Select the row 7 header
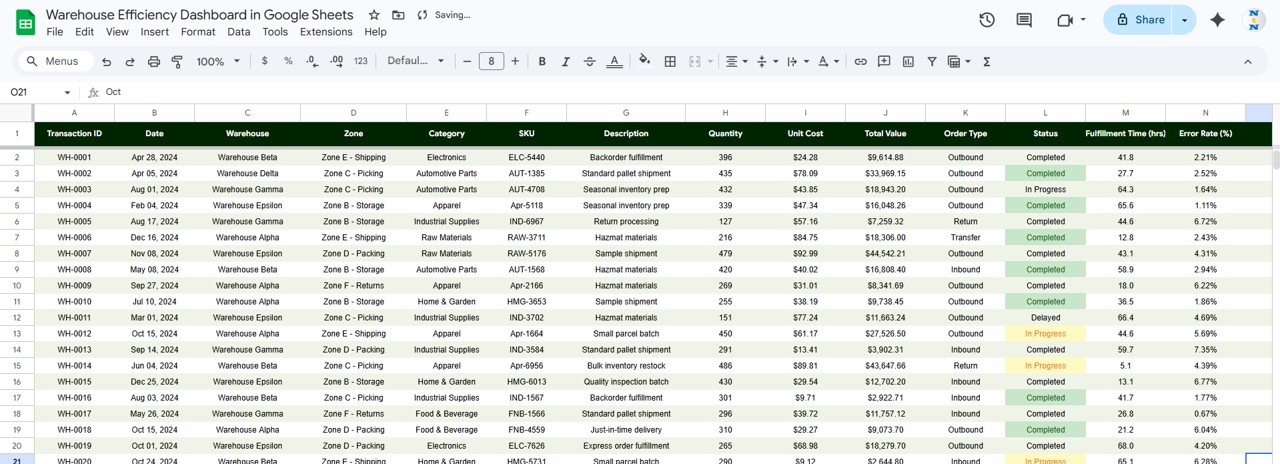The height and width of the screenshot is (464, 1280). 17,238
